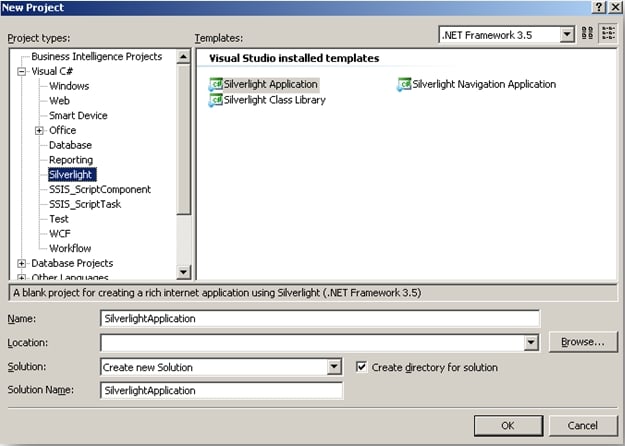This screenshot has width=625, height=446.
Task: Expand the Other Languages tree node
Action: (22, 277)
